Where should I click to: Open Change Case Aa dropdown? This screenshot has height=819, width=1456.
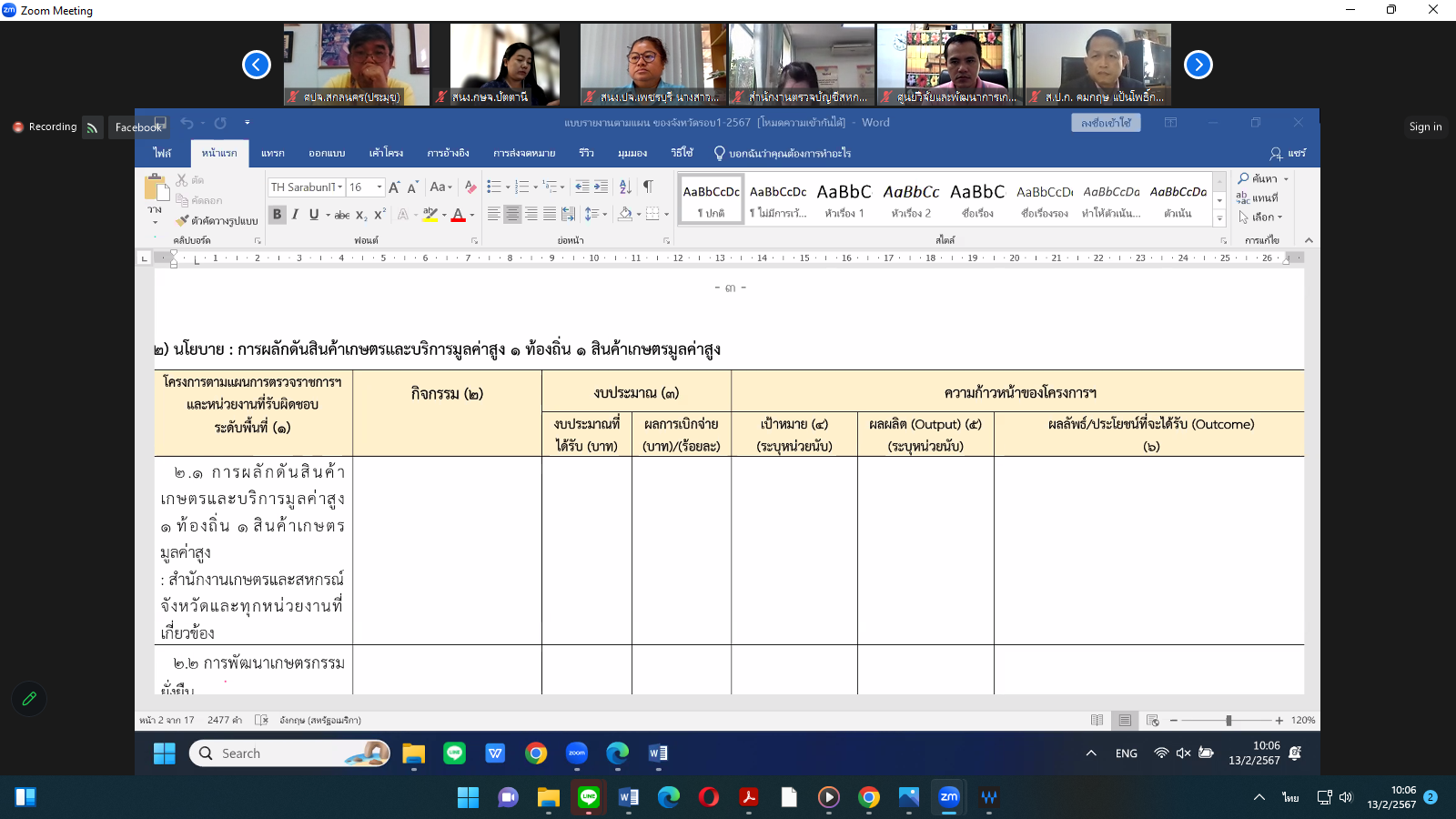pos(440,187)
